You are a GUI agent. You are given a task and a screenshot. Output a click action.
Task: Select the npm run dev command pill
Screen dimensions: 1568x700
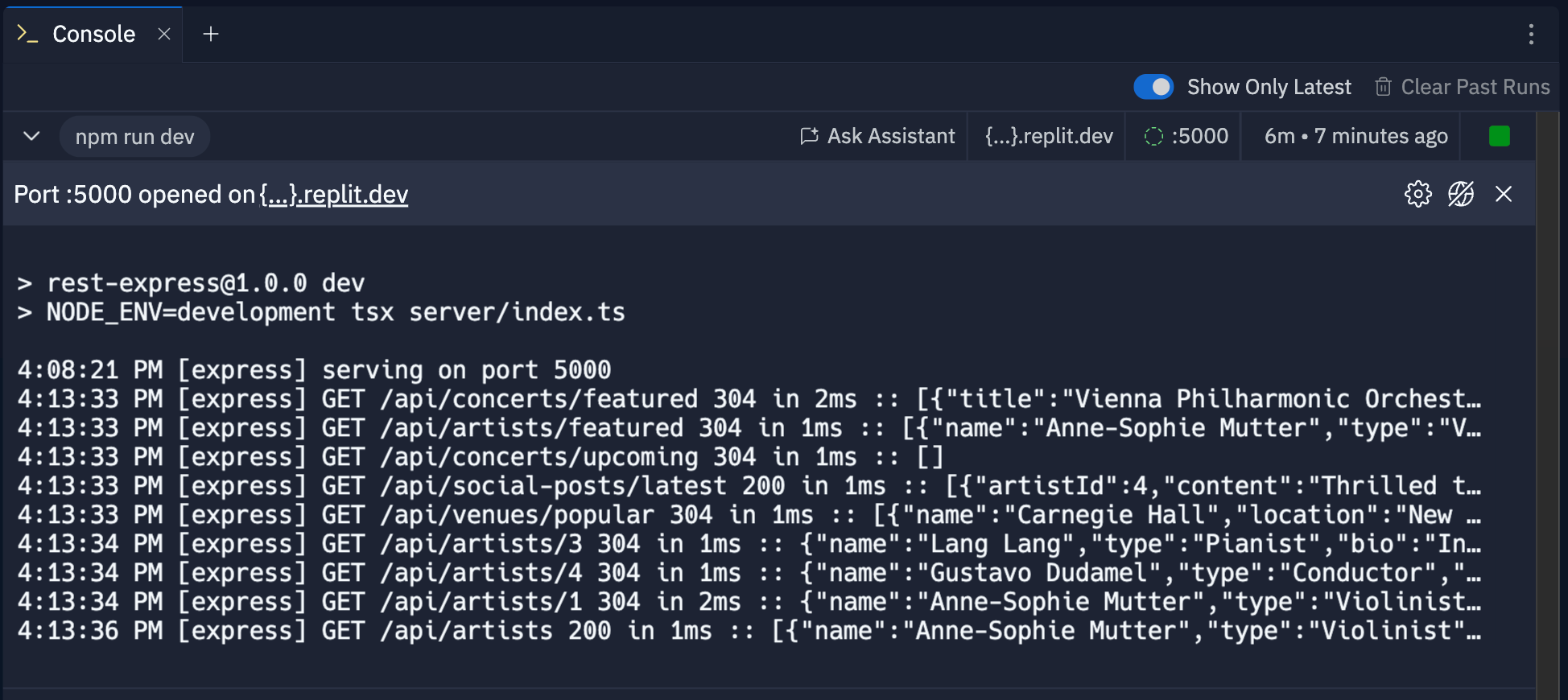point(134,137)
